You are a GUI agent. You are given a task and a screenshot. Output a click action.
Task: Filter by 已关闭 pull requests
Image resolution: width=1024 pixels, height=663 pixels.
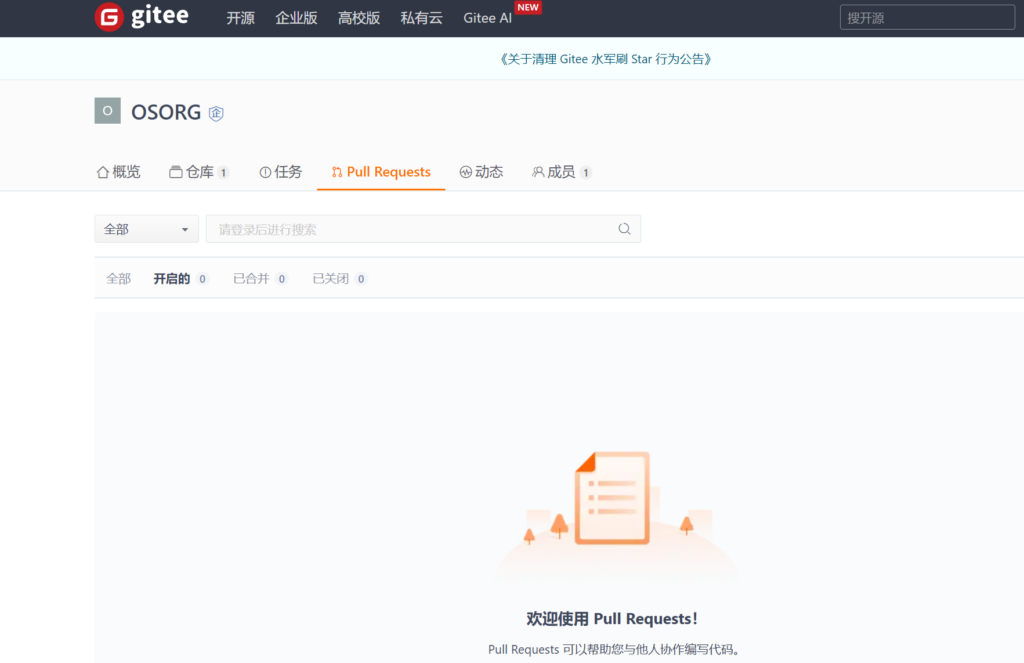pyautogui.click(x=340, y=279)
